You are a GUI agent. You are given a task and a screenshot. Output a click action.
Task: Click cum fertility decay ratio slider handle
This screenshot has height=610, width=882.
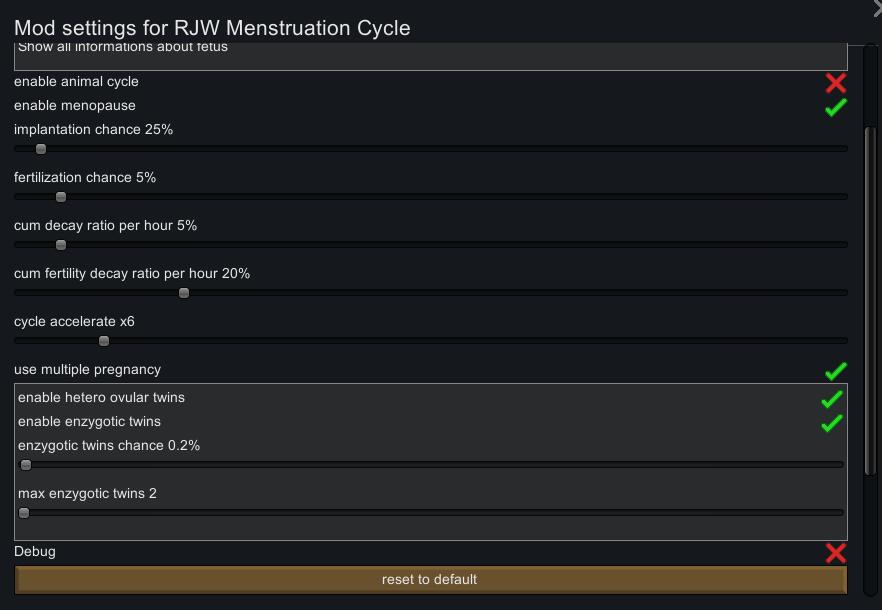click(184, 293)
